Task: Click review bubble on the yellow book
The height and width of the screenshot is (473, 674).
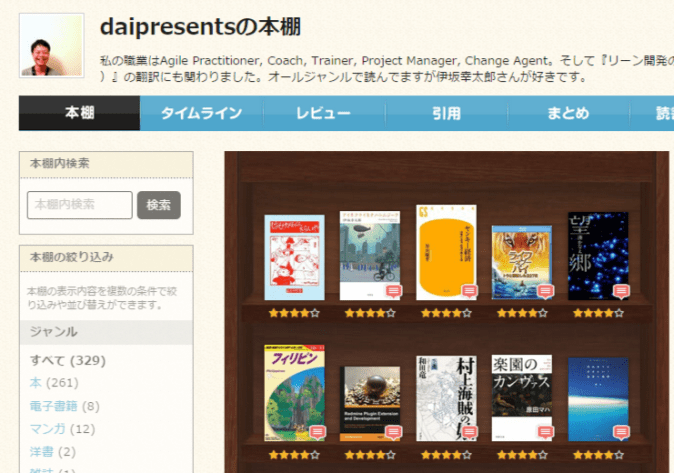Action: tap(469, 291)
